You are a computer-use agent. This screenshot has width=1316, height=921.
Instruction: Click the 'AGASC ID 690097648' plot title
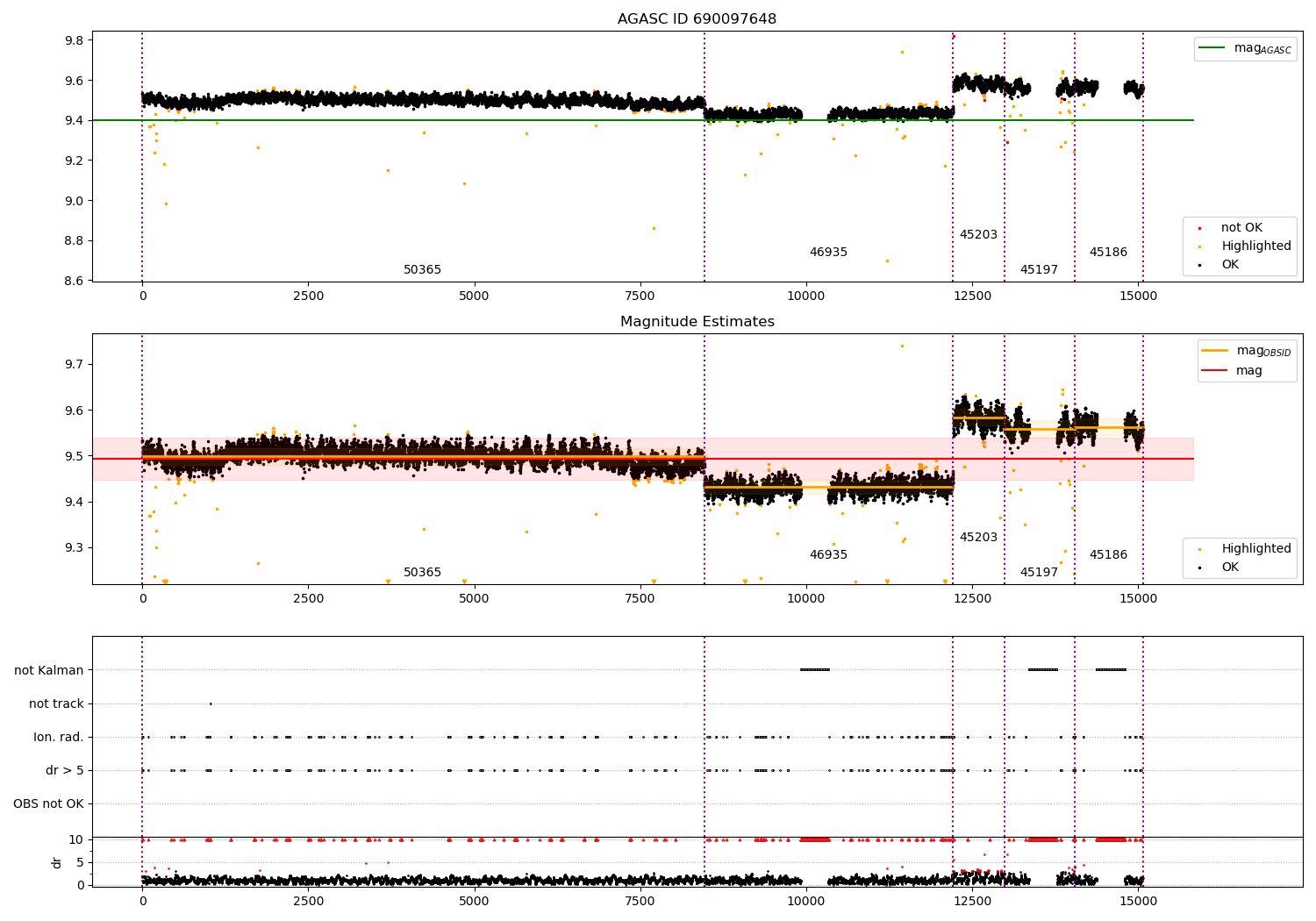point(697,18)
